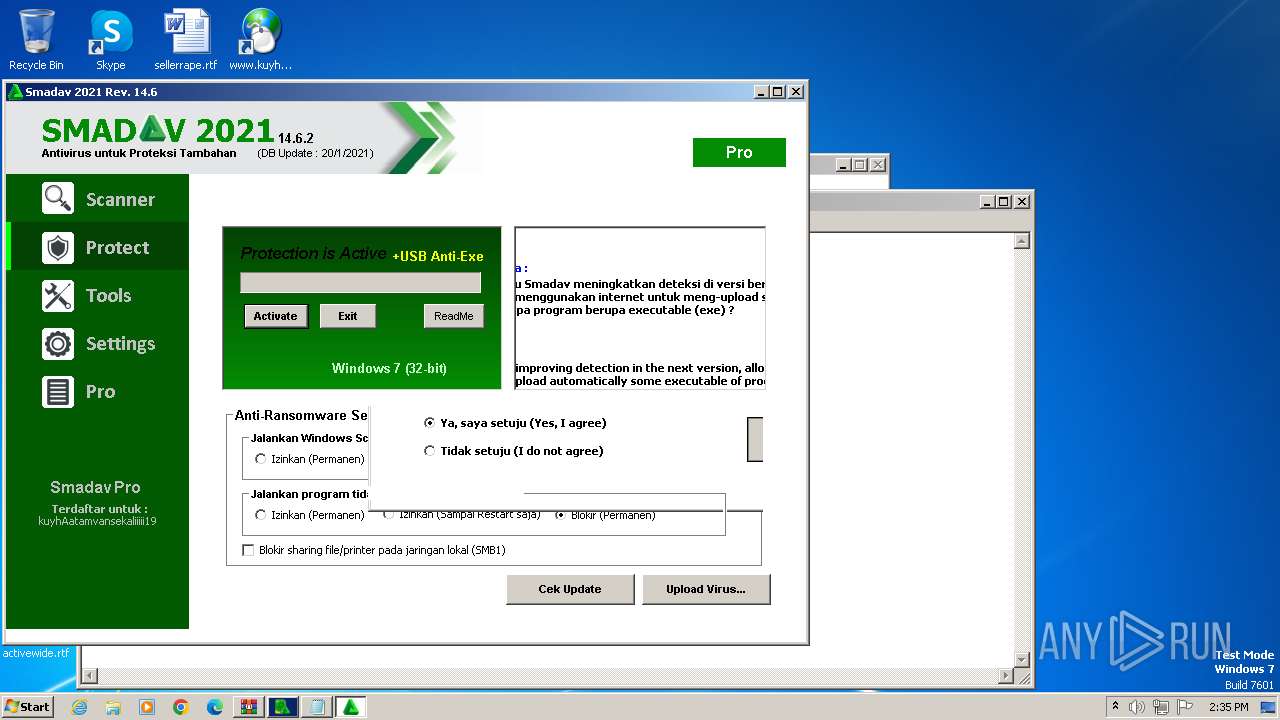Click scroll up arrow in background window
The image size is (1280, 720).
1022,241
